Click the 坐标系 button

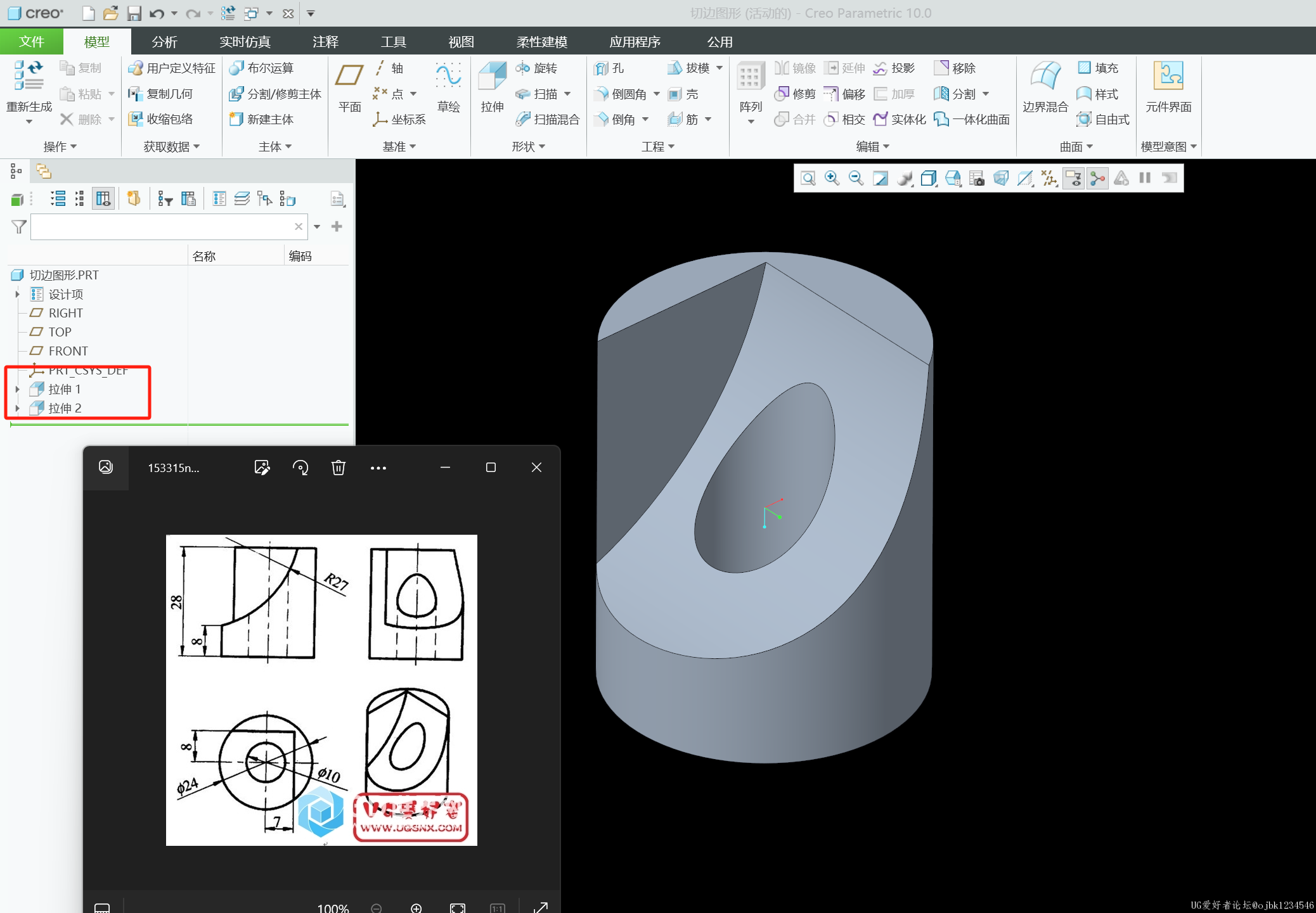coord(399,119)
